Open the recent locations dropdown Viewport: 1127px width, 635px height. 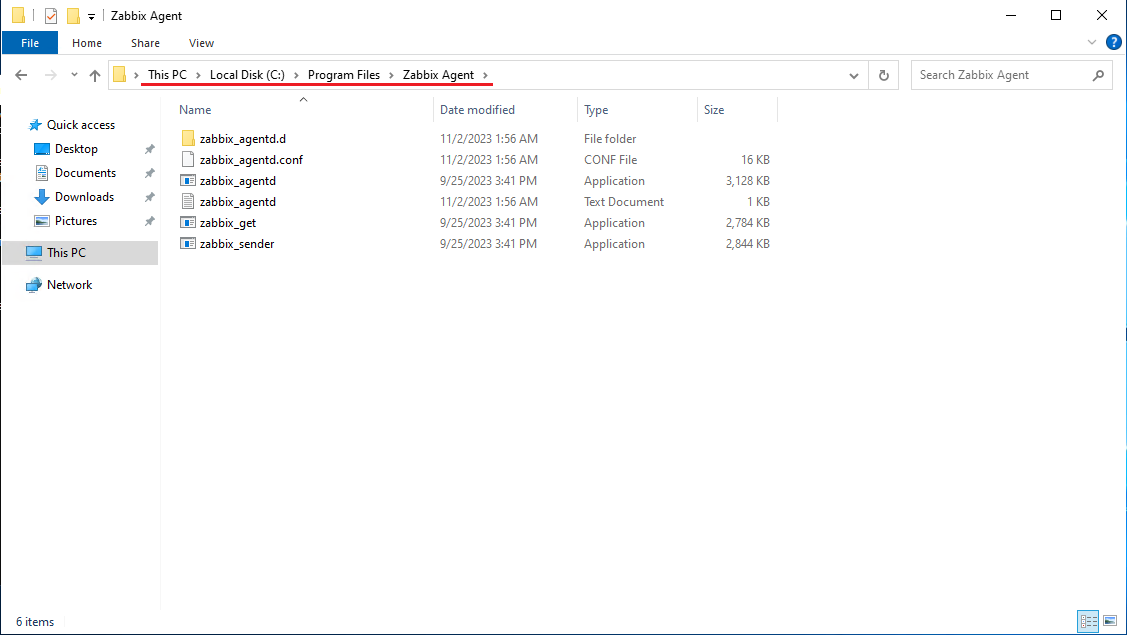point(74,75)
